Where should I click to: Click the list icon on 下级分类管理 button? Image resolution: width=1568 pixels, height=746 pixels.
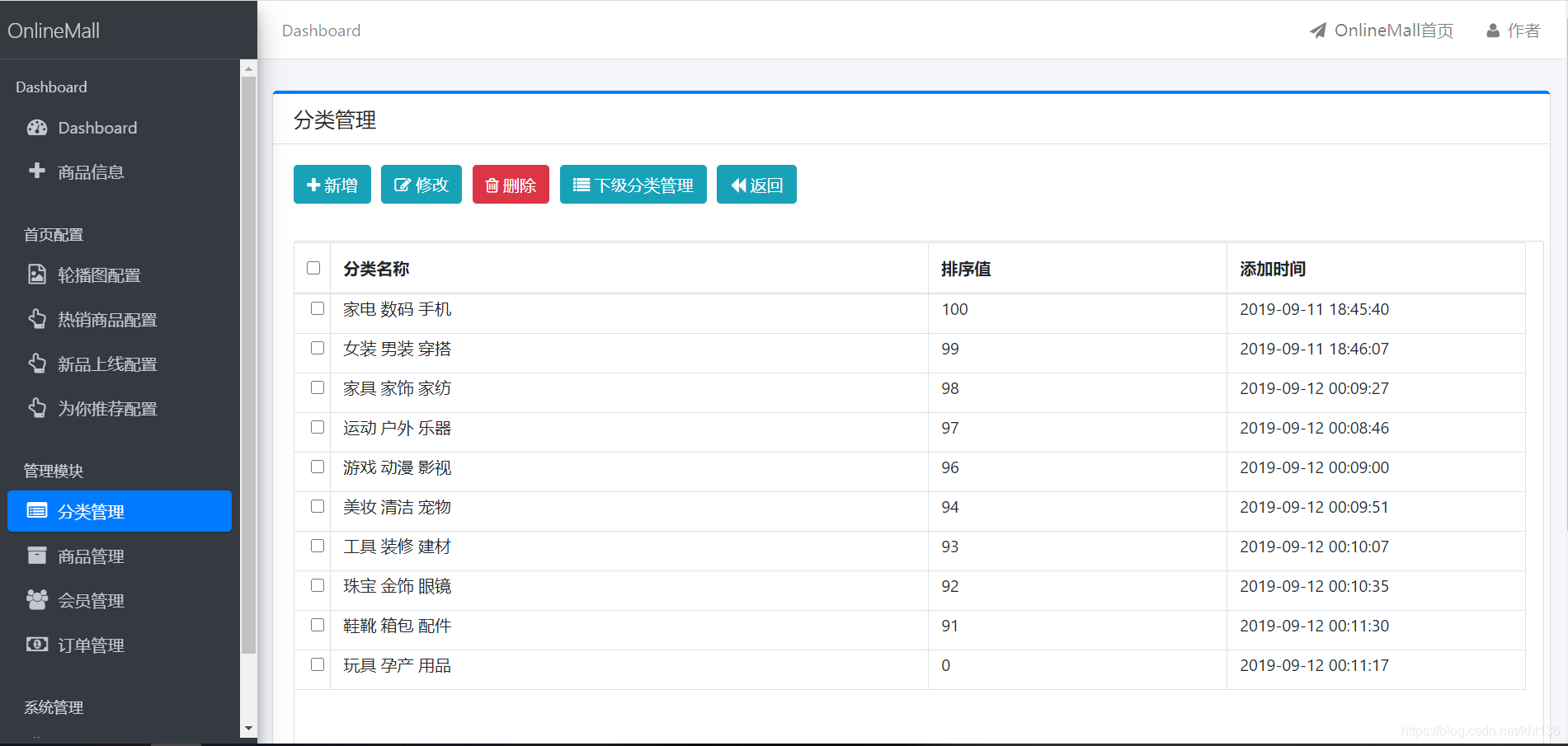coord(582,185)
